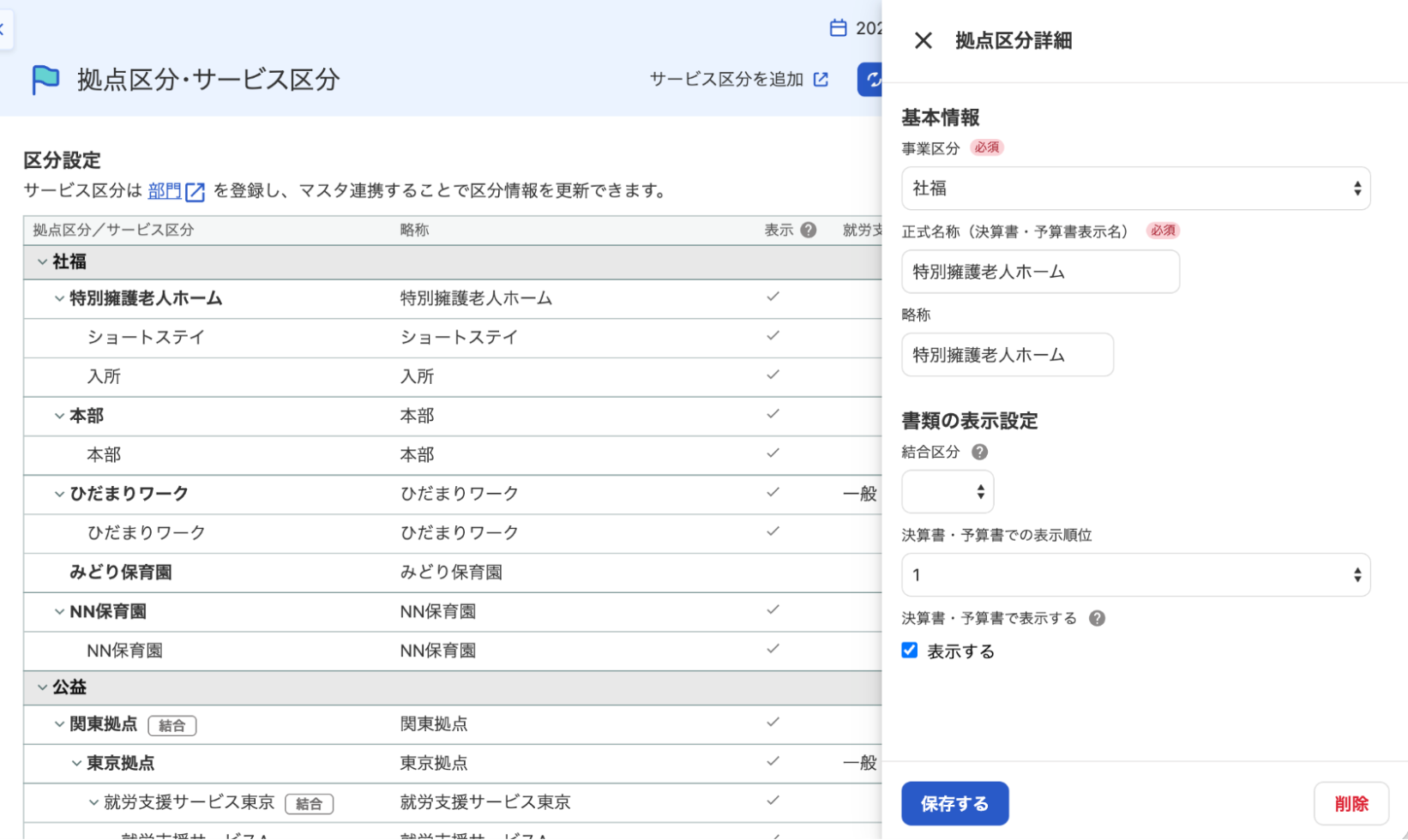This screenshot has height=840, width=1408.
Task: Collapse the 東京拠点 tree row
Action: (x=76, y=764)
